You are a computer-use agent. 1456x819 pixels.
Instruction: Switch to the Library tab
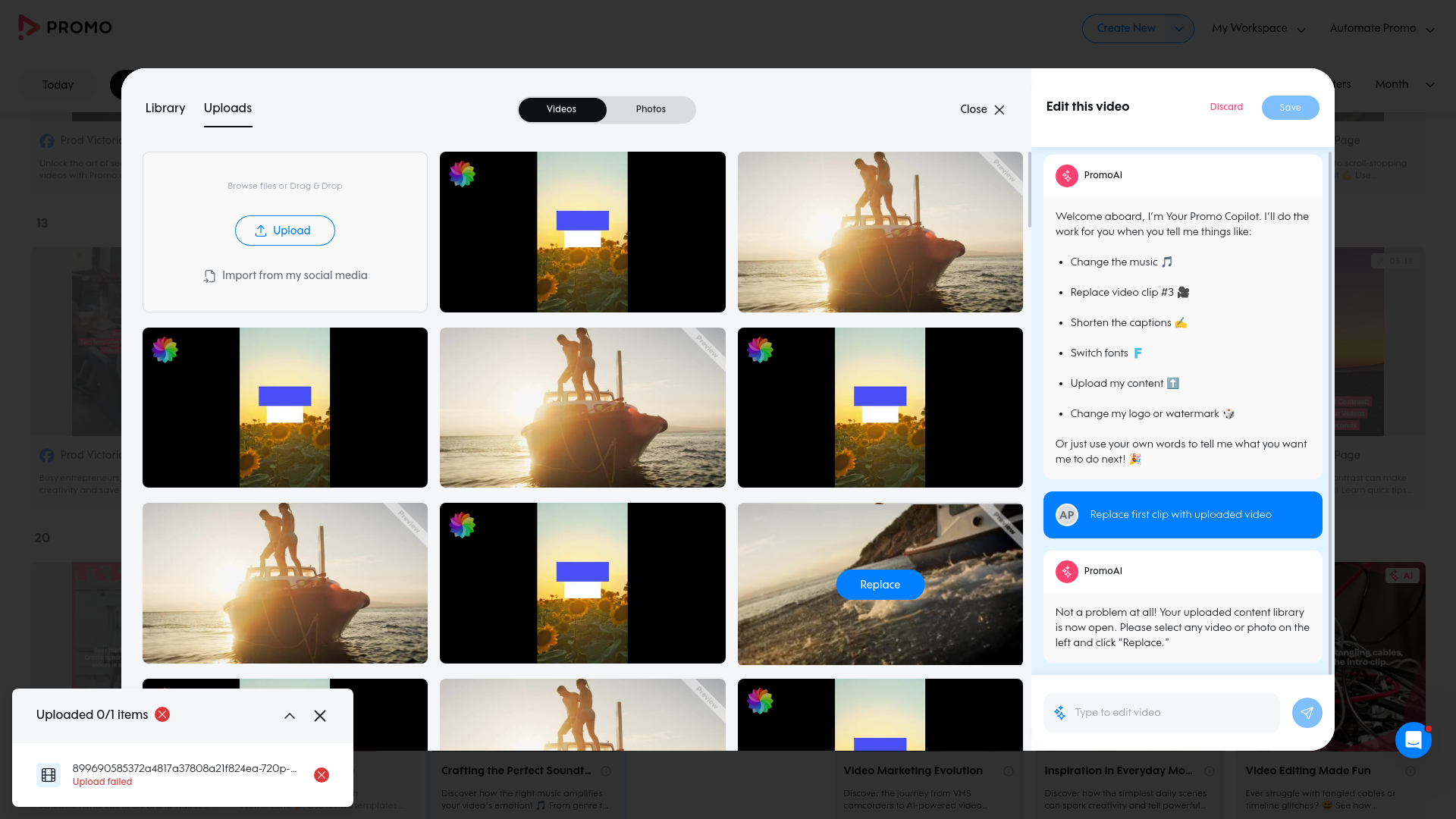tap(165, 108)
